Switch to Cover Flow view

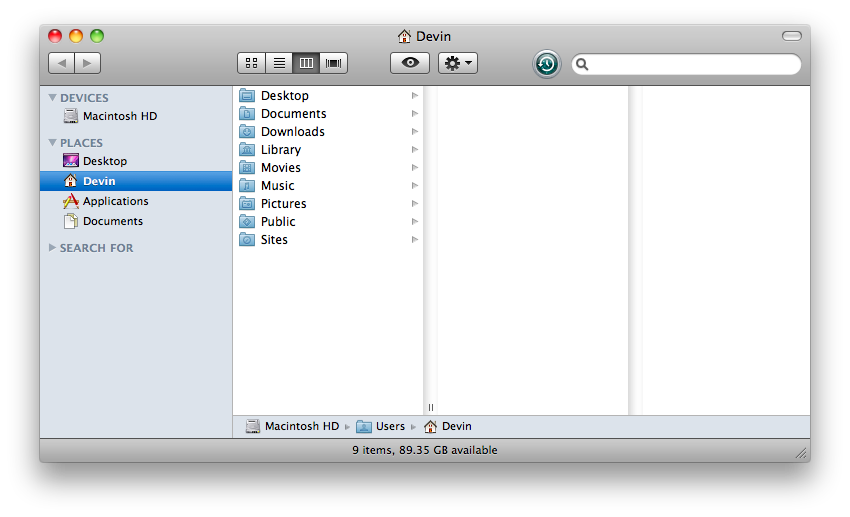[x=333, y=63]
